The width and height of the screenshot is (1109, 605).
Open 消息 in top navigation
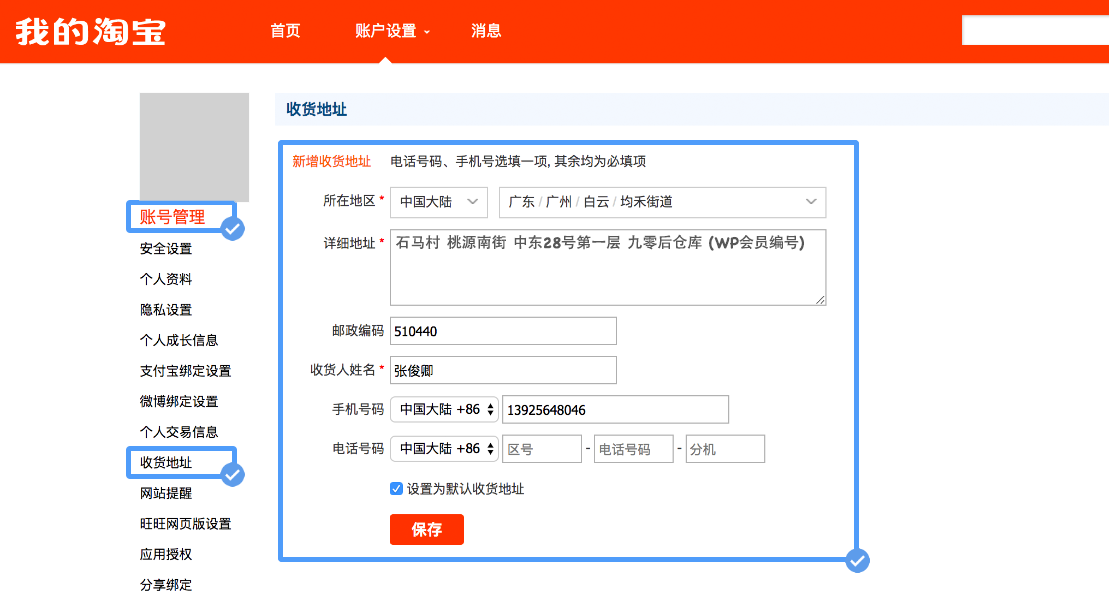[x=486, y=31]
